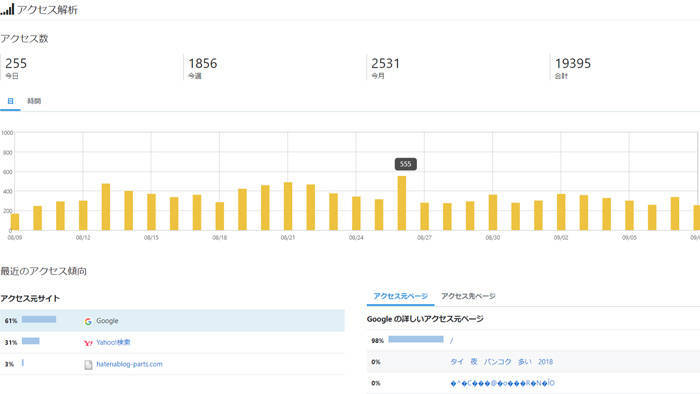Open the hatenablog-parts.com link
Viewport: 700px width, 394px height.
[x=129, y=364]
